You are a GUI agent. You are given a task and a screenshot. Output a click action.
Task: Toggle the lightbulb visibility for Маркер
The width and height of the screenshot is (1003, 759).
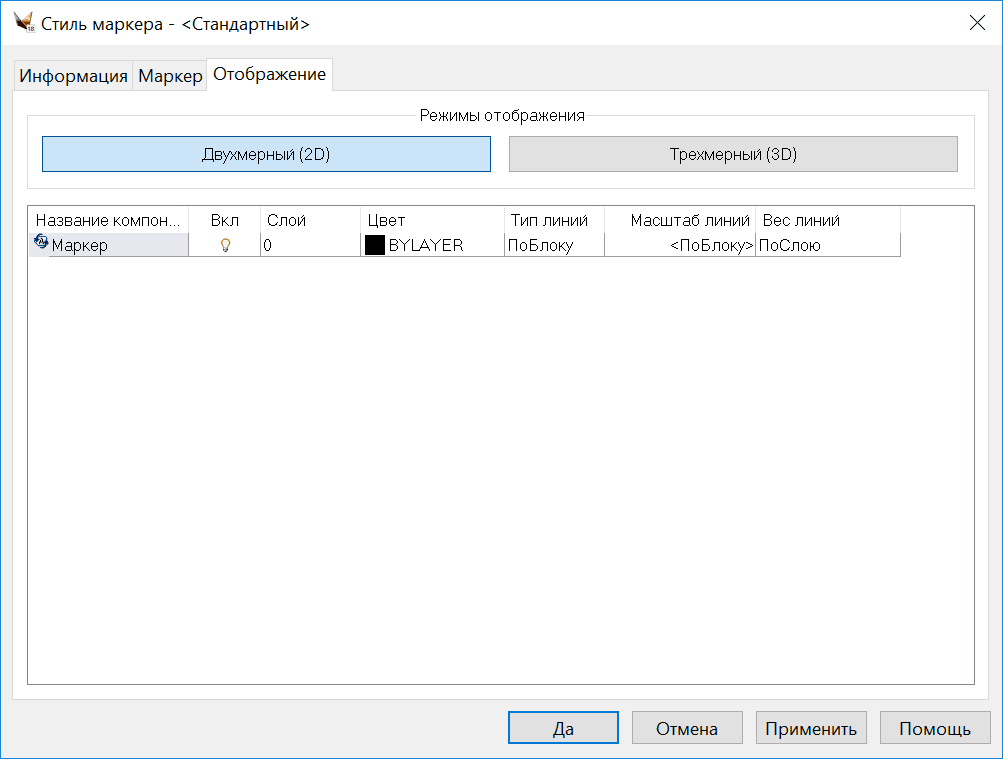click(x=225, y=245)
